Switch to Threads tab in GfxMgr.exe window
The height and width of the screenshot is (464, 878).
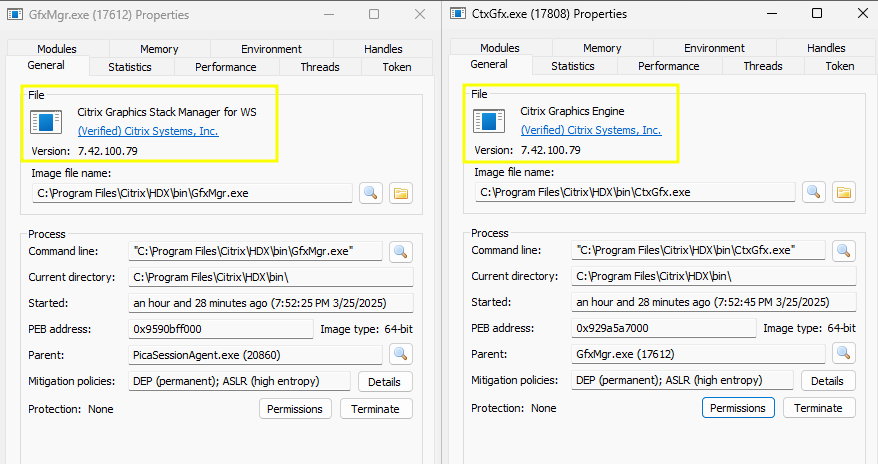320,67
